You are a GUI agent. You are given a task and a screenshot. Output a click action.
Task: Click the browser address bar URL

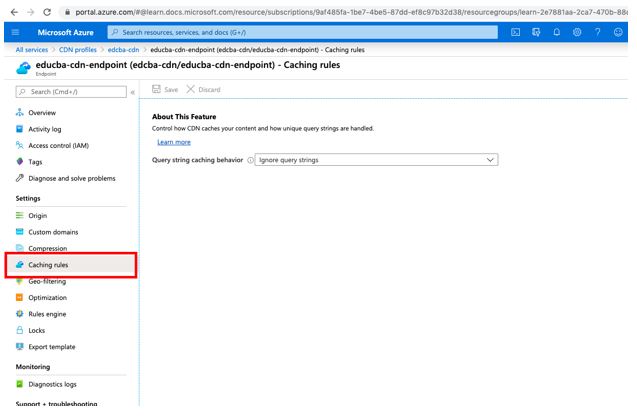coord(349,12)
